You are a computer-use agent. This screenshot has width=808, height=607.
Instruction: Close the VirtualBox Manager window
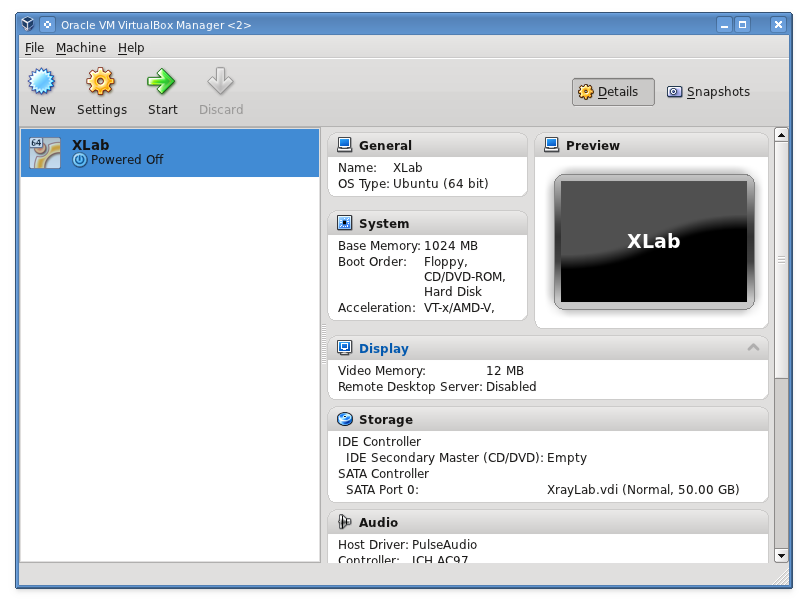pyautogui.click(x=778, y=24)
